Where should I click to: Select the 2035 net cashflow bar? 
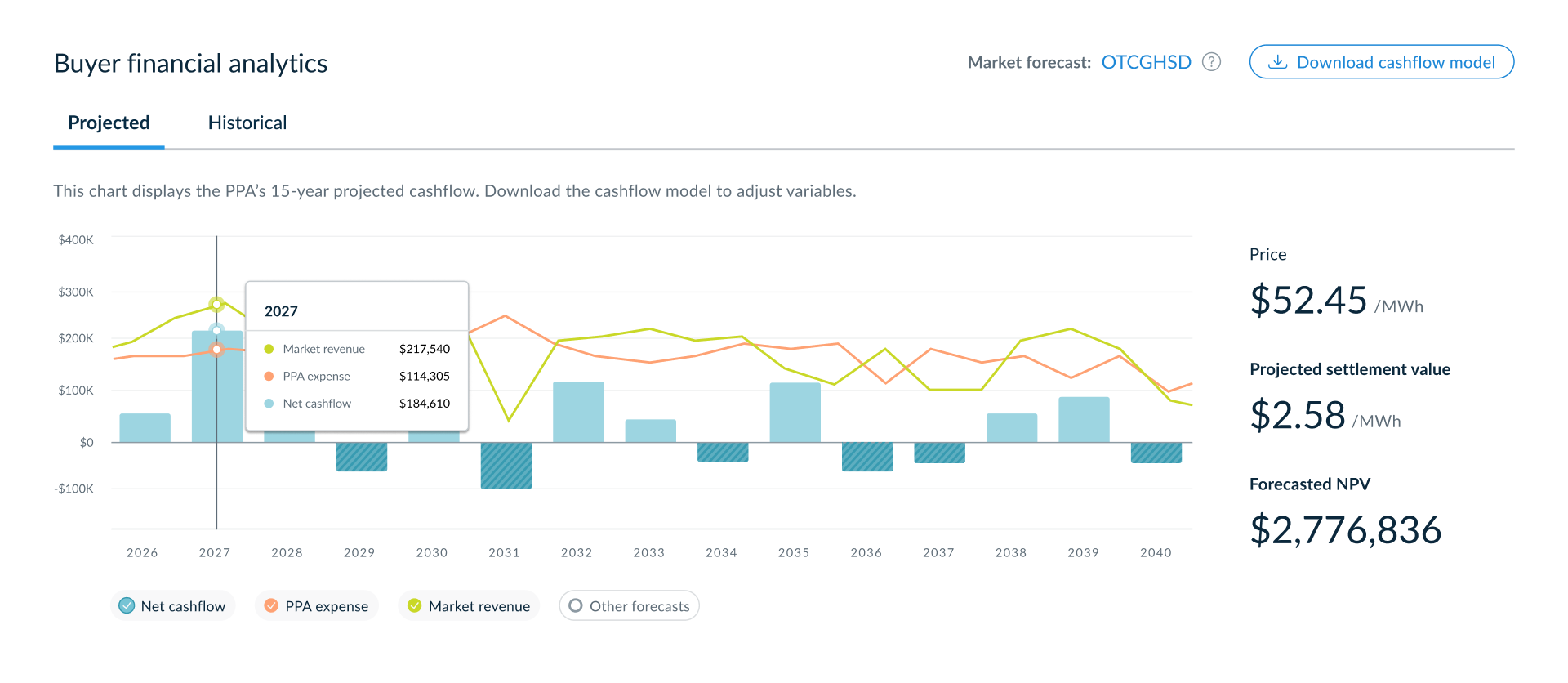coord(795,413)
